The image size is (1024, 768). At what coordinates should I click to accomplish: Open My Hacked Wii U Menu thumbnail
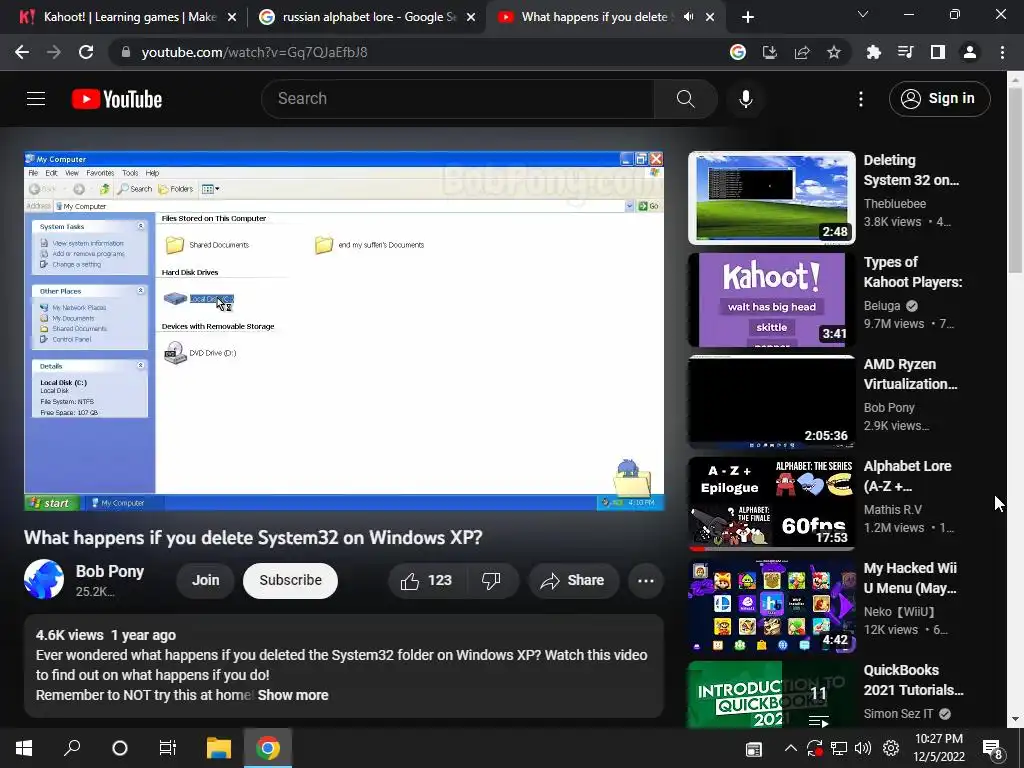(x=772, y=605)
